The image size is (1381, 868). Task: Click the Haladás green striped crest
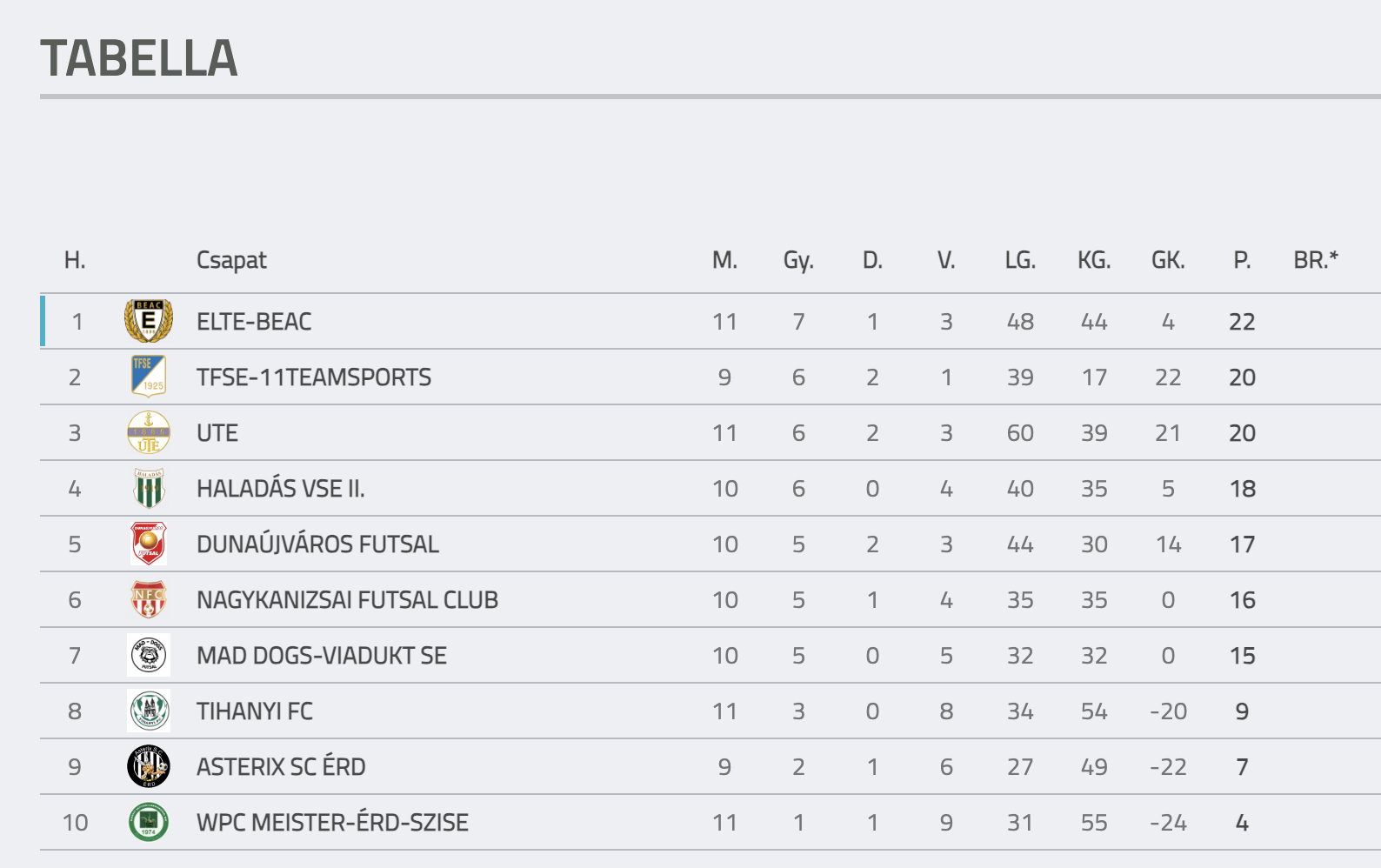point(149,488)
